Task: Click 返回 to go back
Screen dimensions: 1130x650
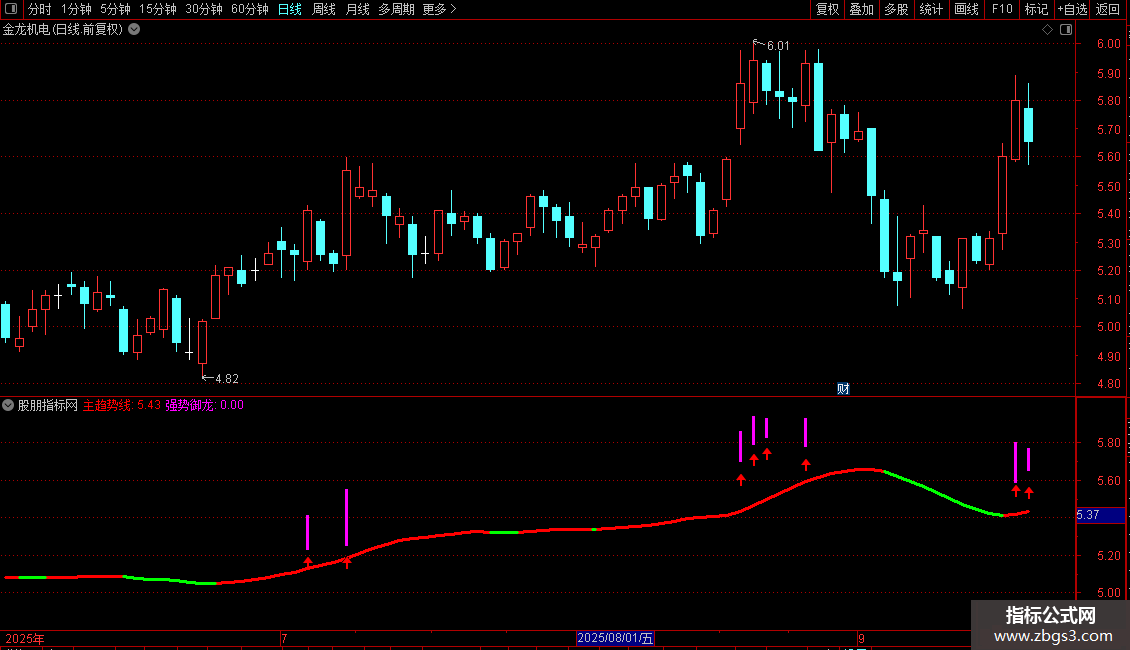Action: point(1108,9)
